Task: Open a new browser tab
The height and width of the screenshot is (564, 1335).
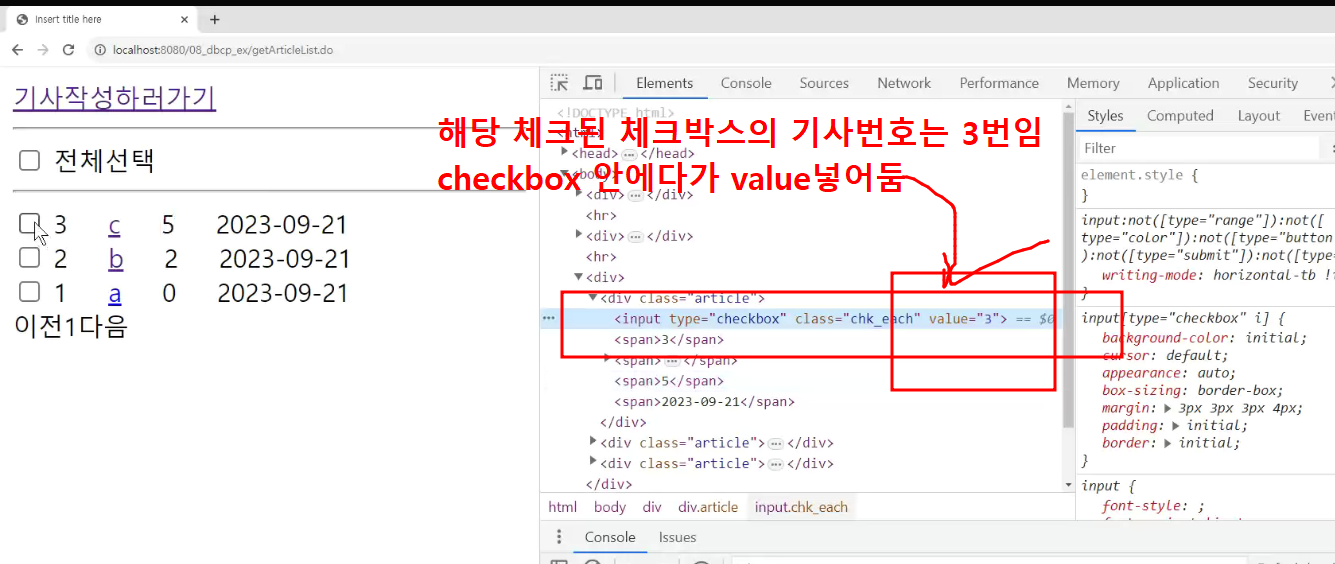Action: pyautogui.click(x=214, y=19)
